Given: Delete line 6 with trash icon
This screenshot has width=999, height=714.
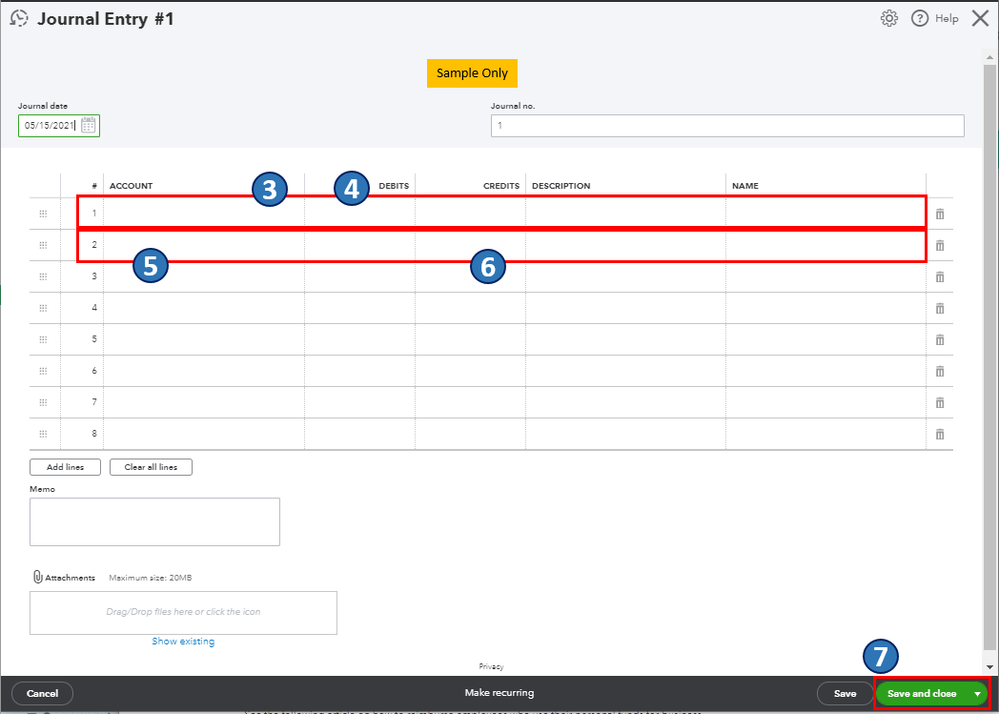Looking at the screenshot, I should (x=940, y=371).
